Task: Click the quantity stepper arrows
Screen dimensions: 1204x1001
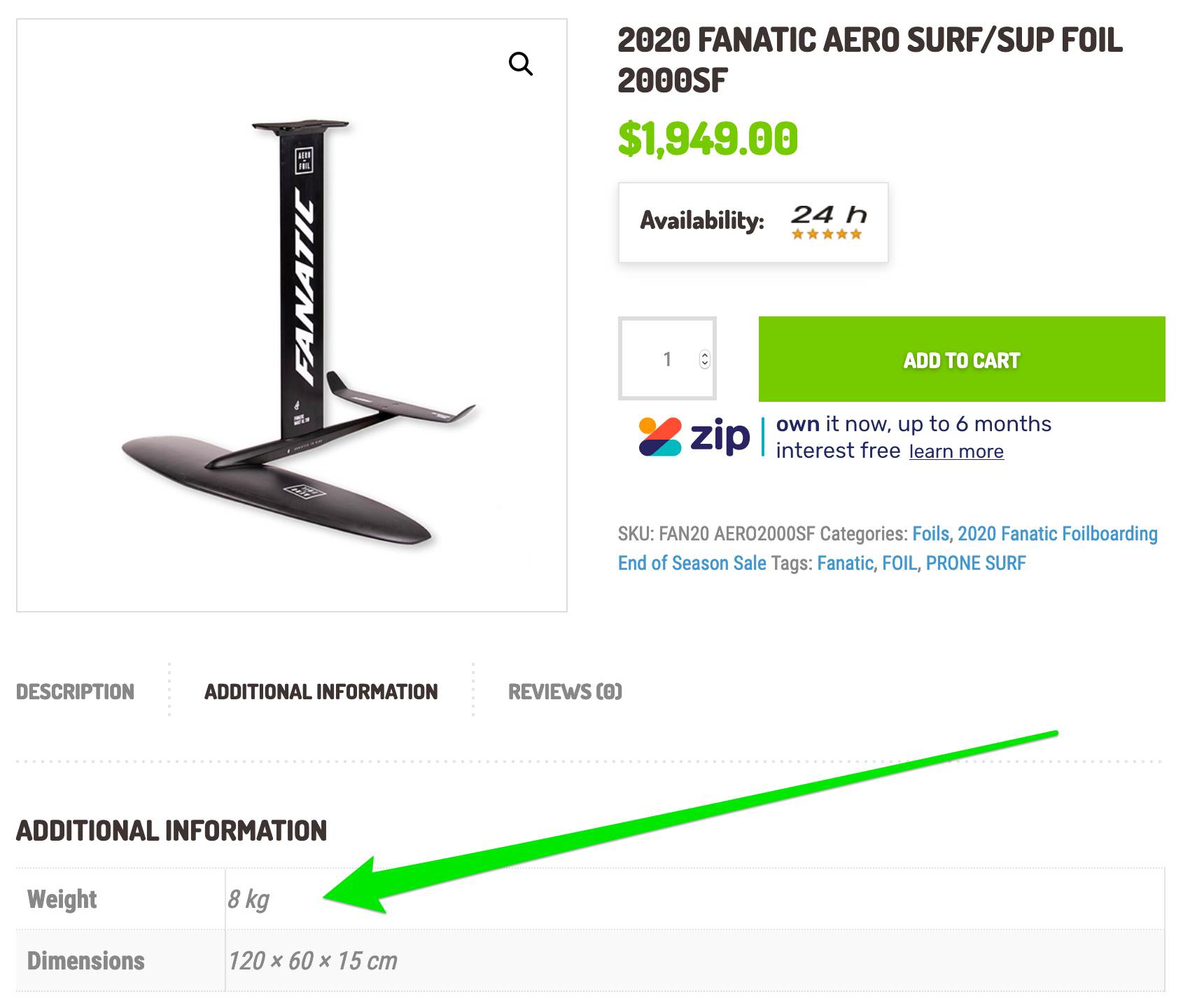Action: coord(704,359)
